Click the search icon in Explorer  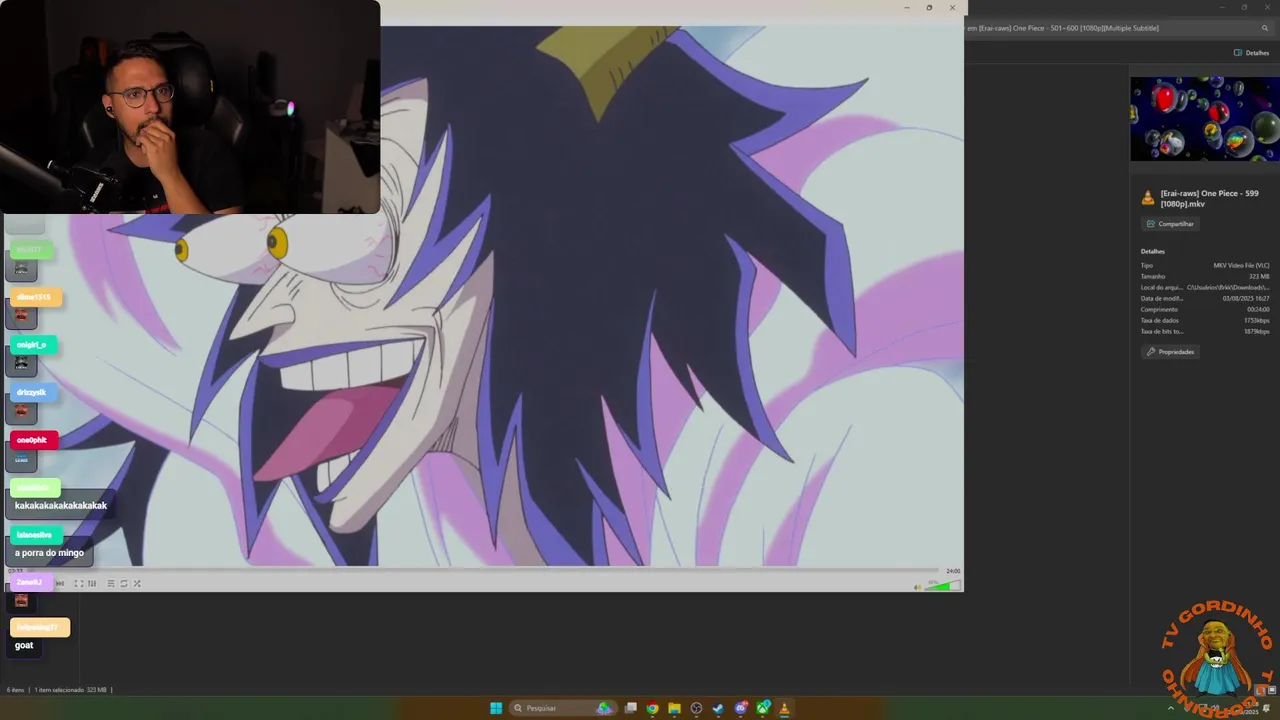(x=1264, y=28)
